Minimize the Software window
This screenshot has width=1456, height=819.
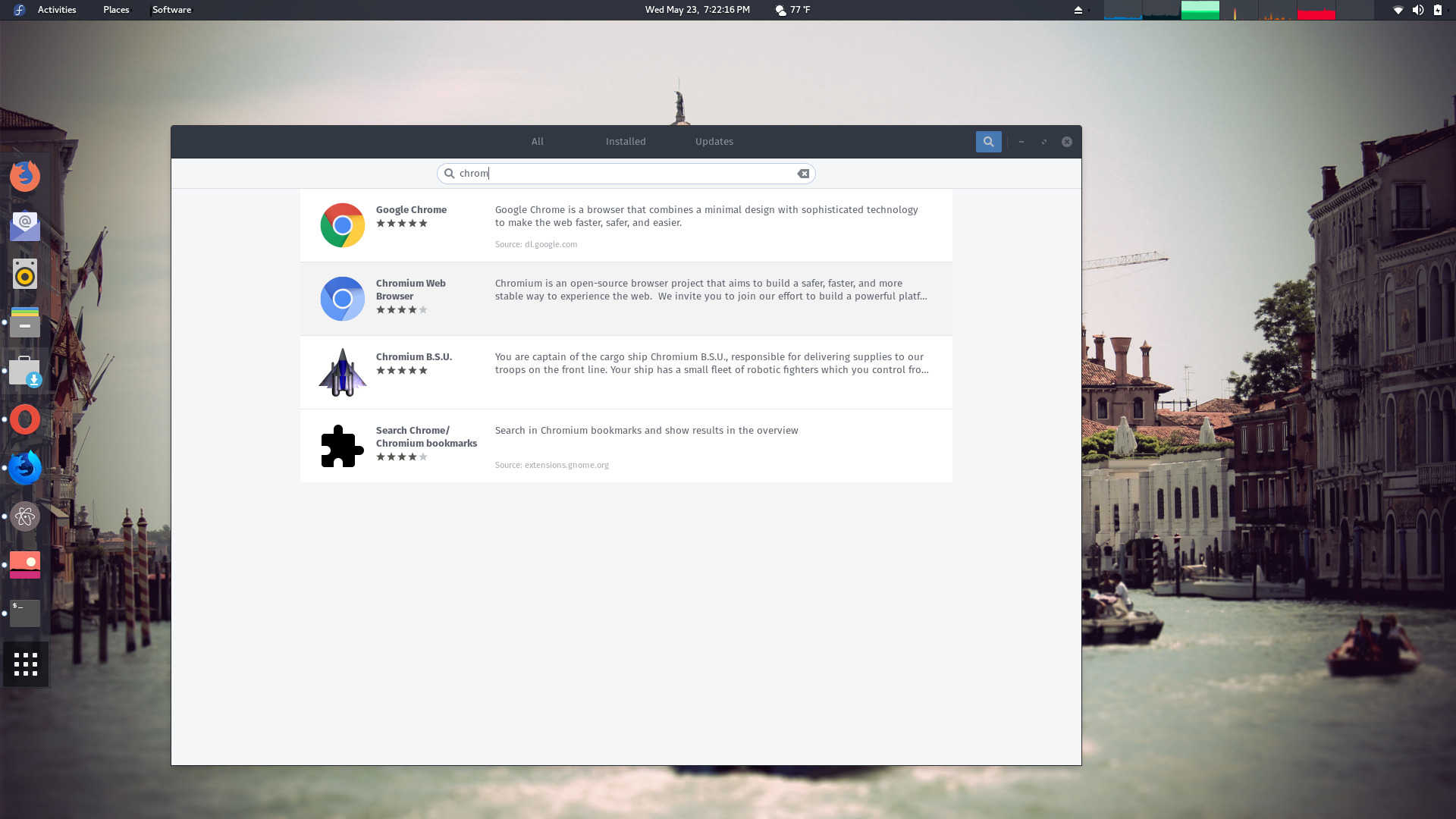tap(1021, 142)
